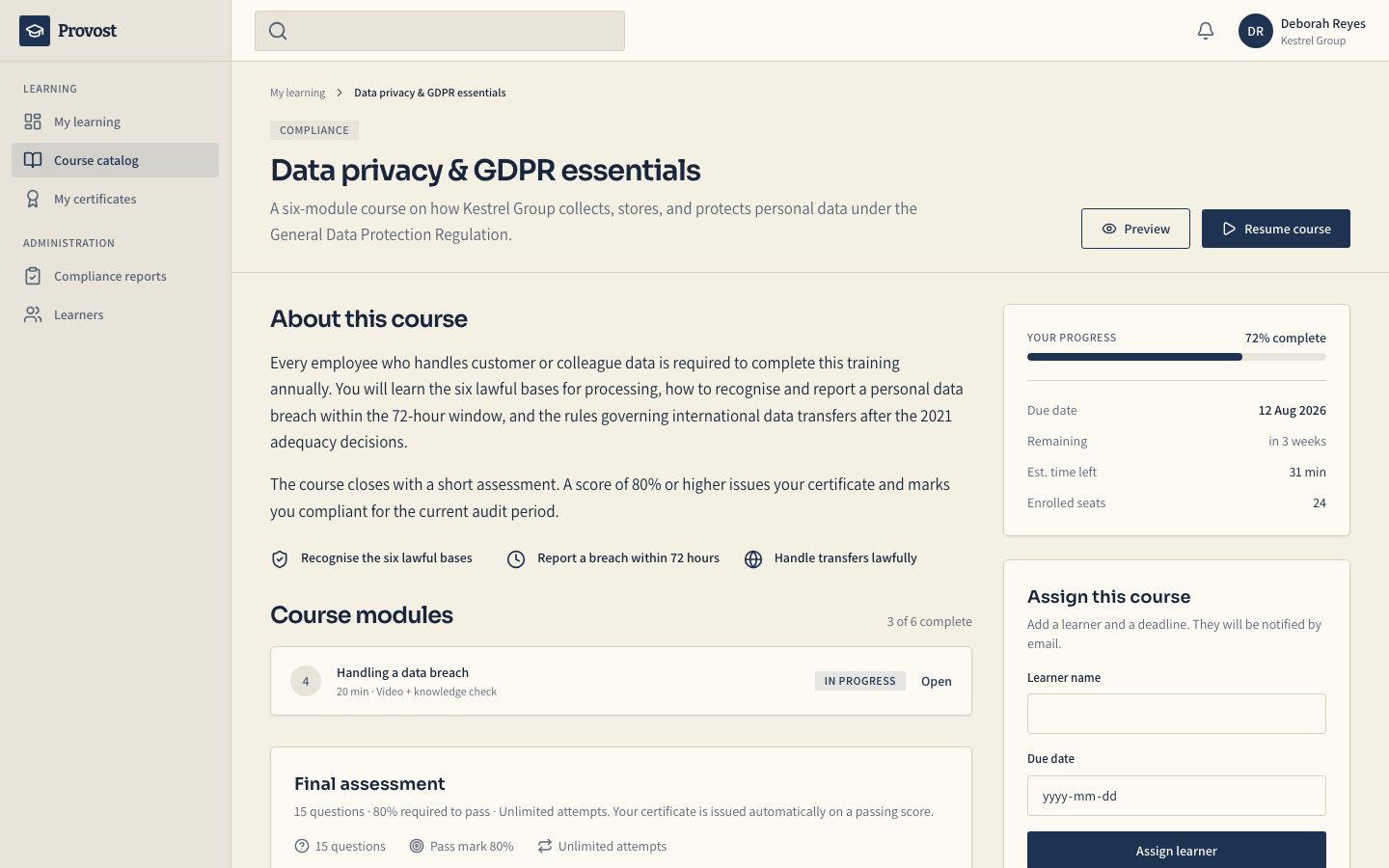This screenshot has height=868, width=1389.
Task: Go to My certificates
Action: pos(115,199)
